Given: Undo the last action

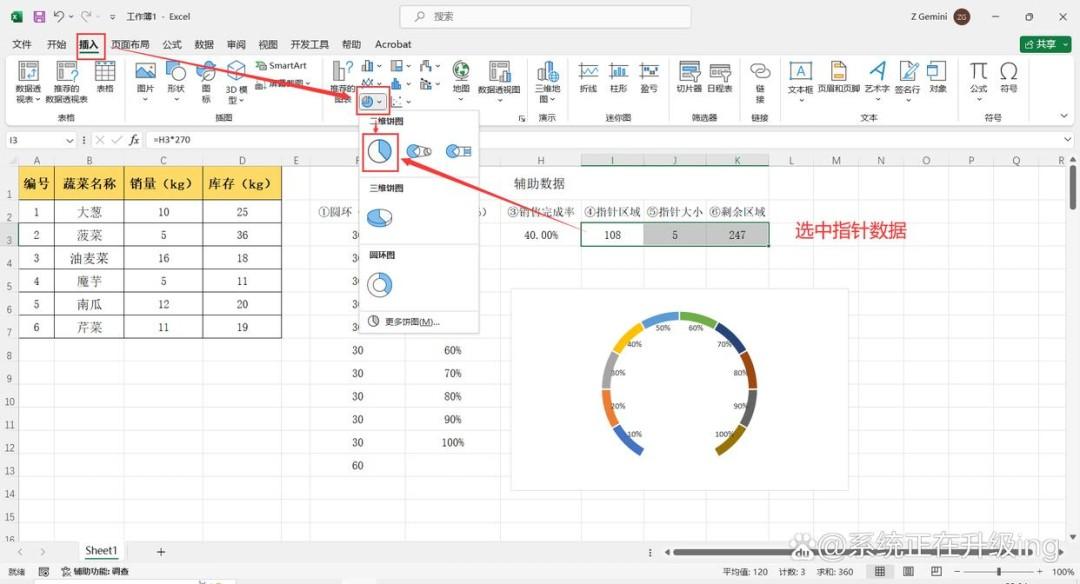Looking at the screenshot, I should click(x=59, y=17).
